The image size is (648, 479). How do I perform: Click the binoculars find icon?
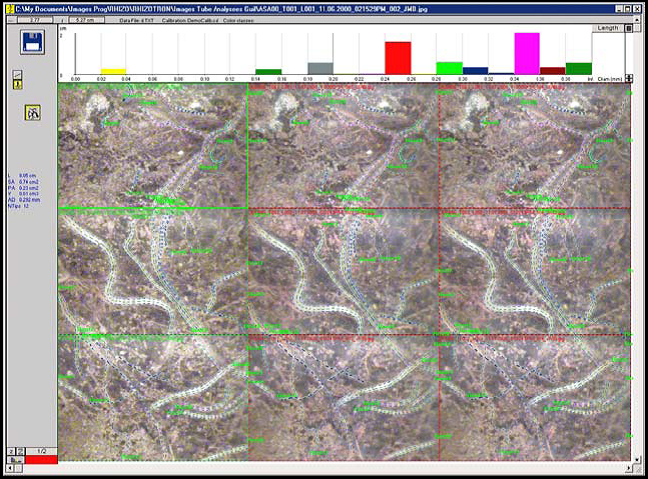31,113
